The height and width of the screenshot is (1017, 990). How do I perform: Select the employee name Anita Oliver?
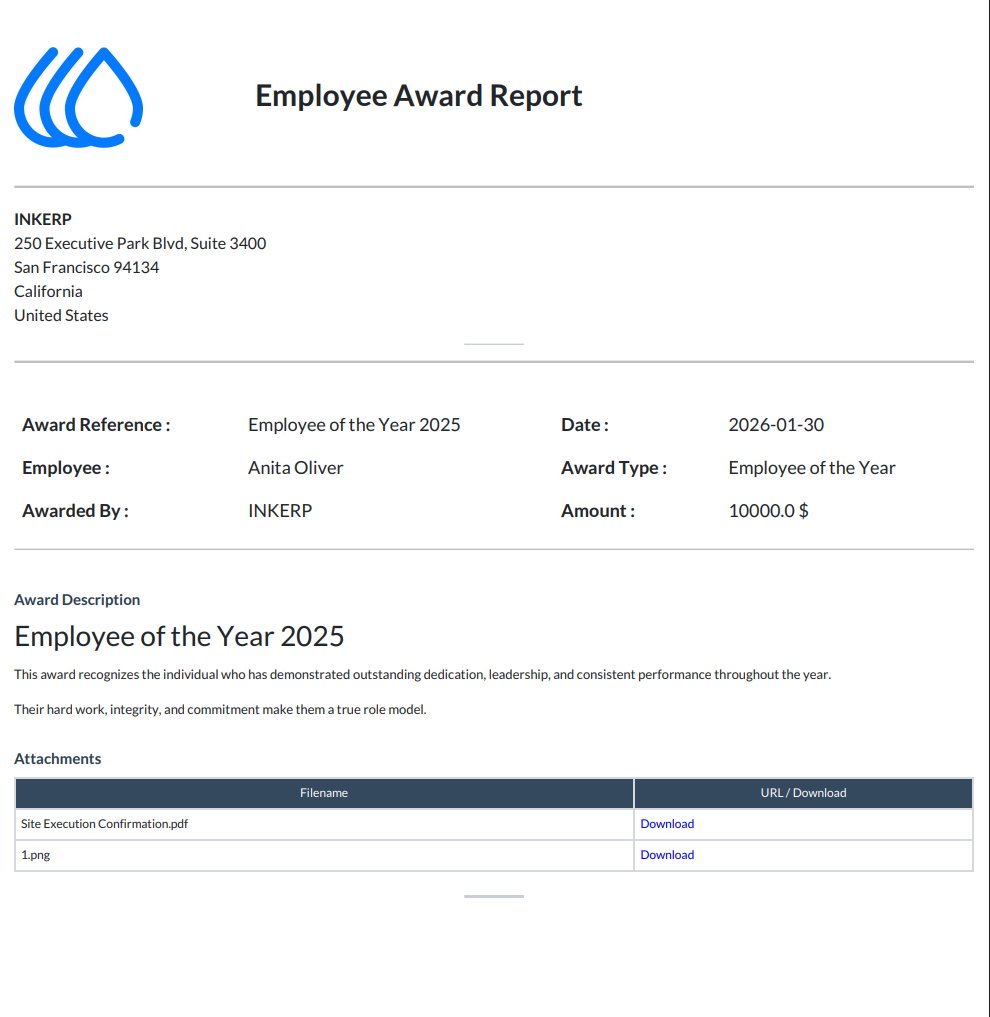click(295, 468)
